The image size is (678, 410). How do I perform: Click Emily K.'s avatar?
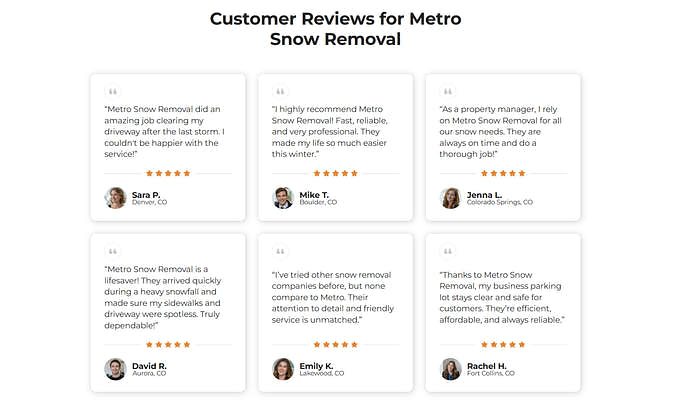[283, 369]
